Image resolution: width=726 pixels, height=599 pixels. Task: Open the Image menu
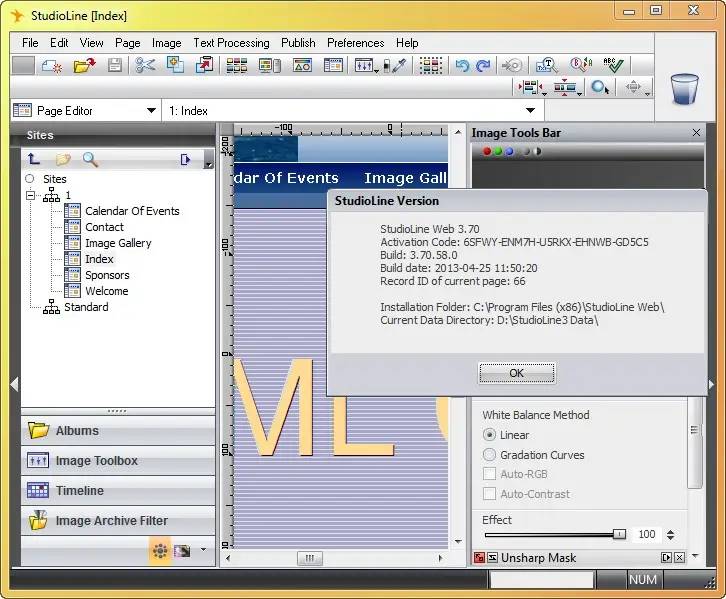pos(167,43)
